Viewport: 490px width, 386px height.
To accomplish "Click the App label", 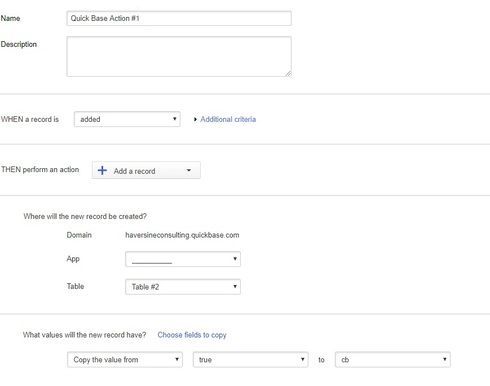I will click(x=73, y=259).
